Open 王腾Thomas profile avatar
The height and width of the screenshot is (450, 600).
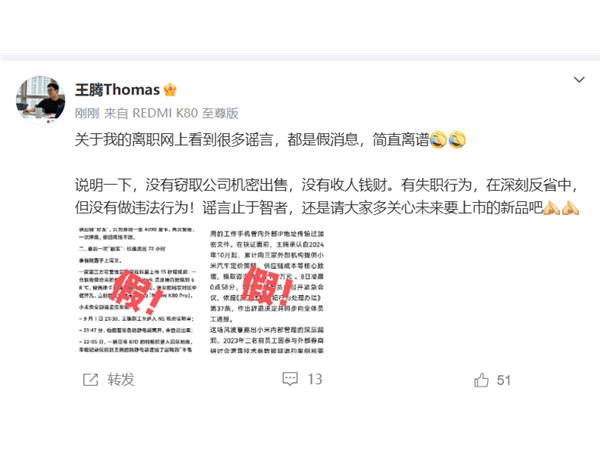tap(41, 100)
